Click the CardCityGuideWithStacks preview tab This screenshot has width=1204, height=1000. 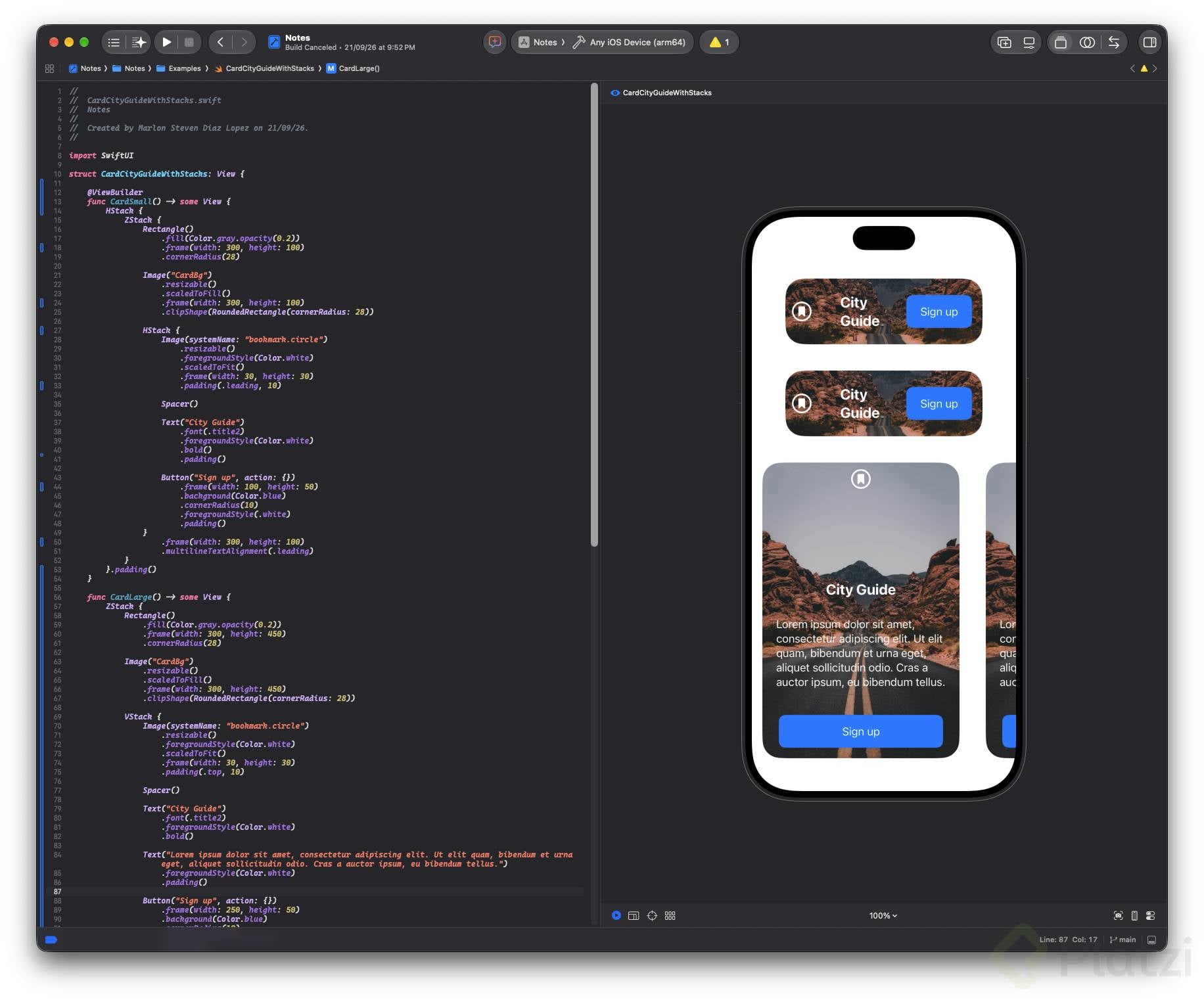pos(661,93)
